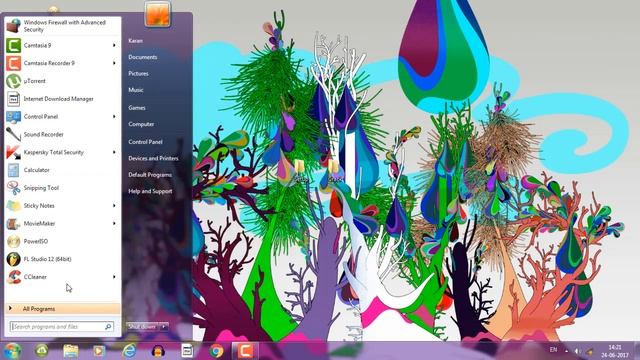
Task: Expand Kaspersky Total Security submenu arrow
Action: [114, 152]
